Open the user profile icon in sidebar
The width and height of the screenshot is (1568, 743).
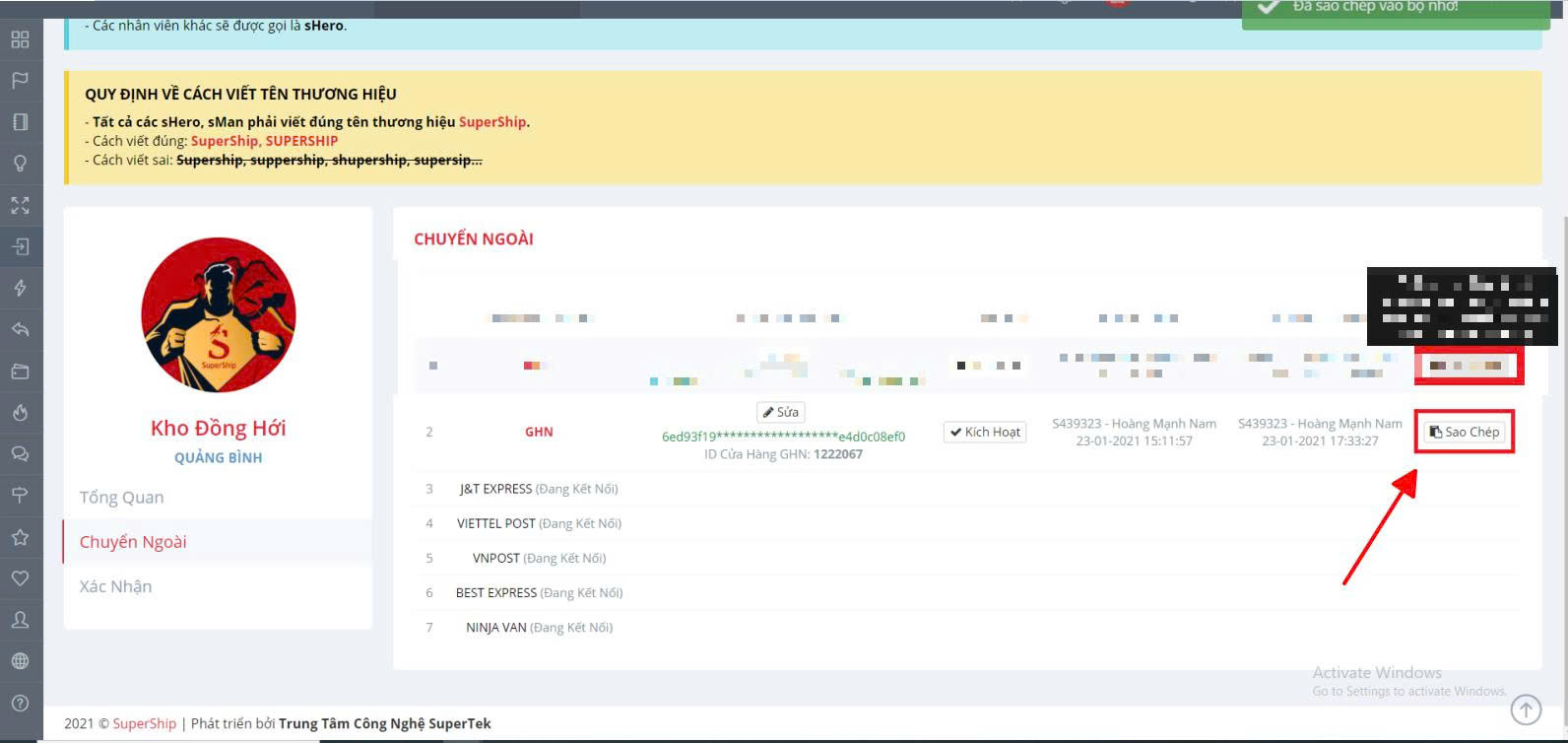coord(20,620)
